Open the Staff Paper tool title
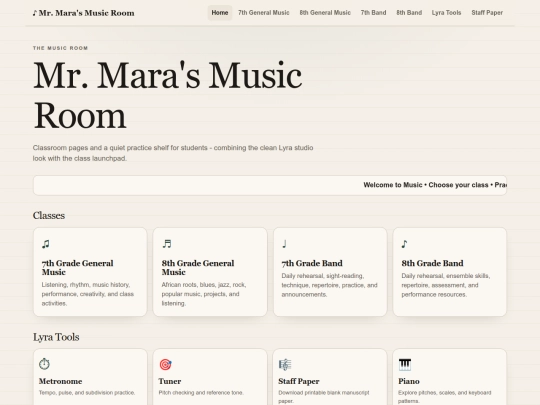Viewport: 540px width, 405px height. click(x=299, y=381)
